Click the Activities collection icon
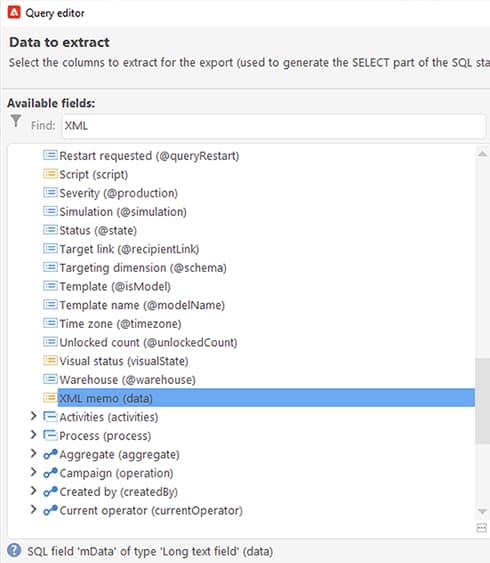The height and width of the screenshot is (563, 490). (50, 417)
